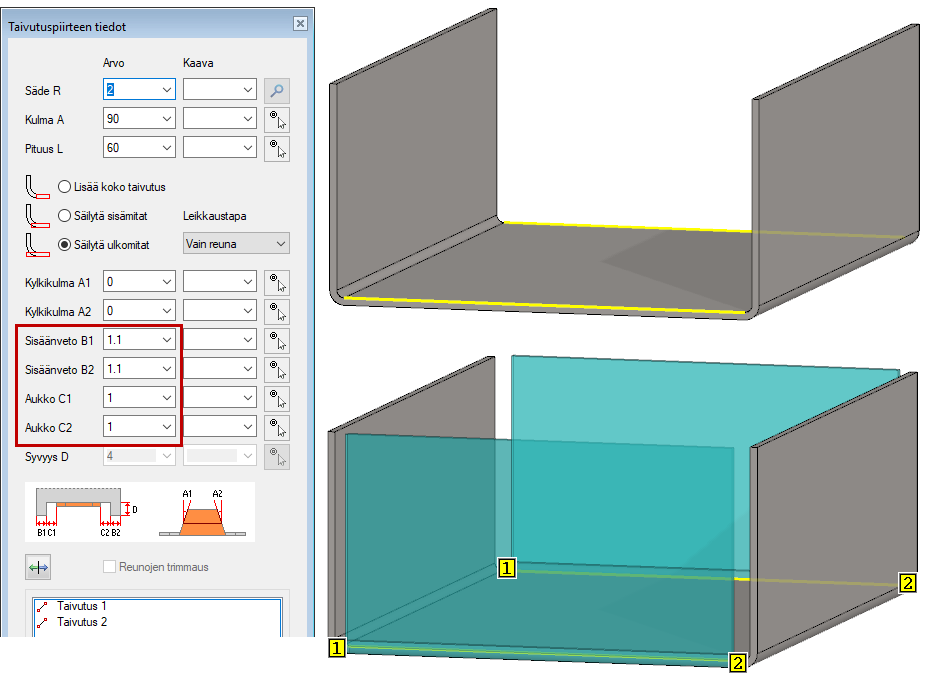Viewport: 936px width, 694px height.
Task: Select the Lisää koko taivutus option
Action: (x=65, y=187)
